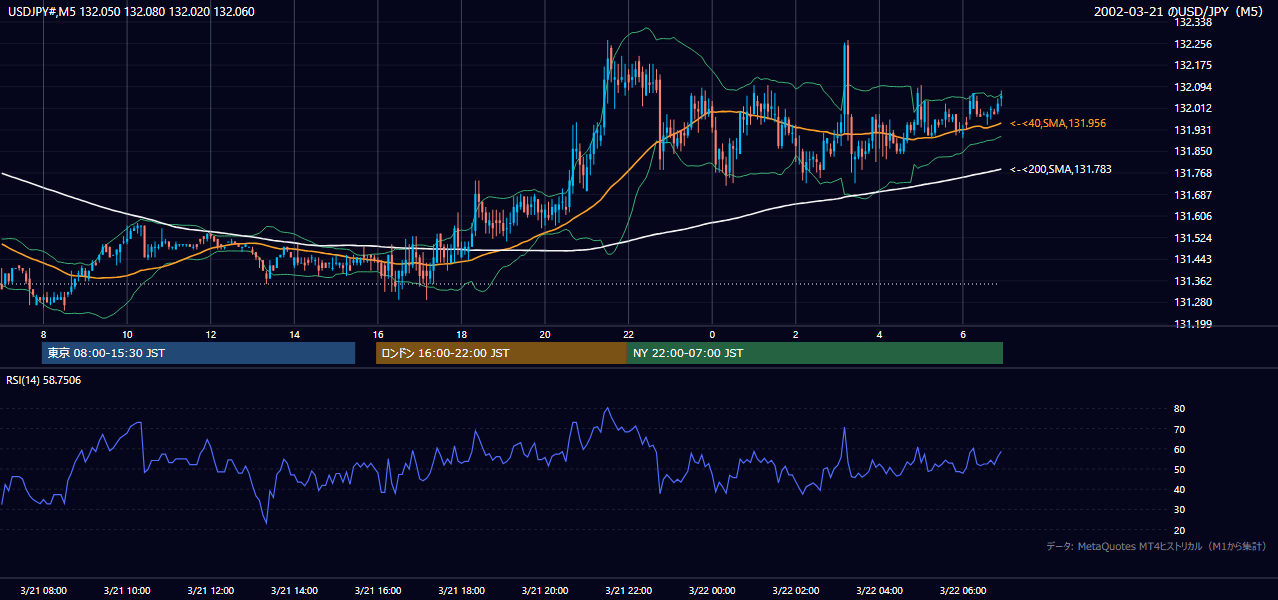
Task: Click price axis value 132.094
Action: click(x=1193, y=87)
